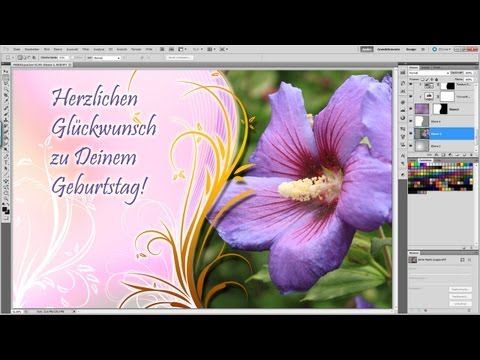Pick the first red swatch in Farbfelder
The width and height of the screenshot is (480, 360).
[x=410, y=165]
